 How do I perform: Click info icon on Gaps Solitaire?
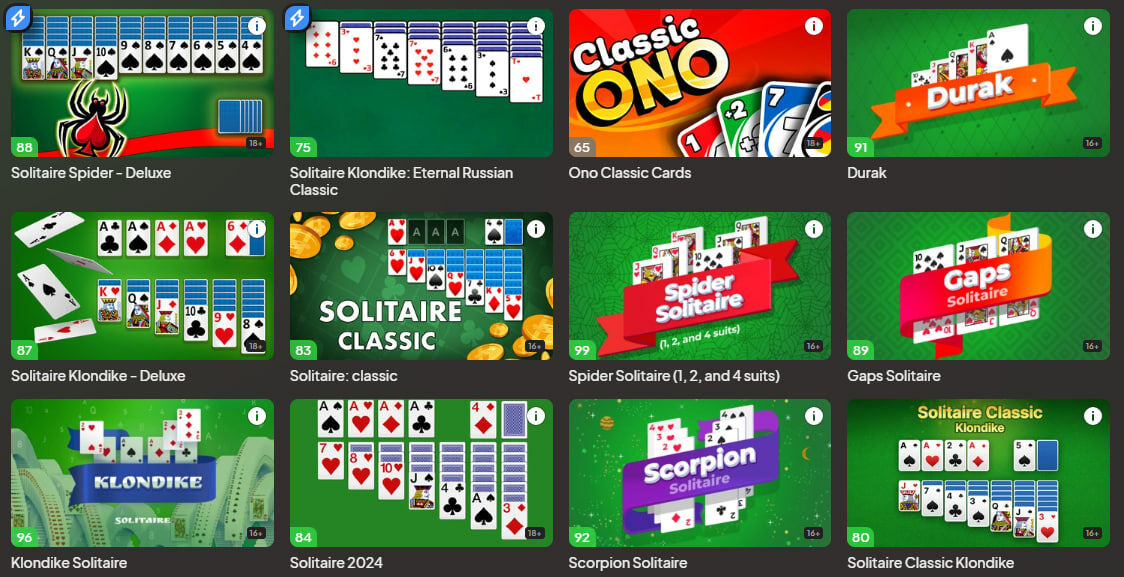(x=1092, y=229)
